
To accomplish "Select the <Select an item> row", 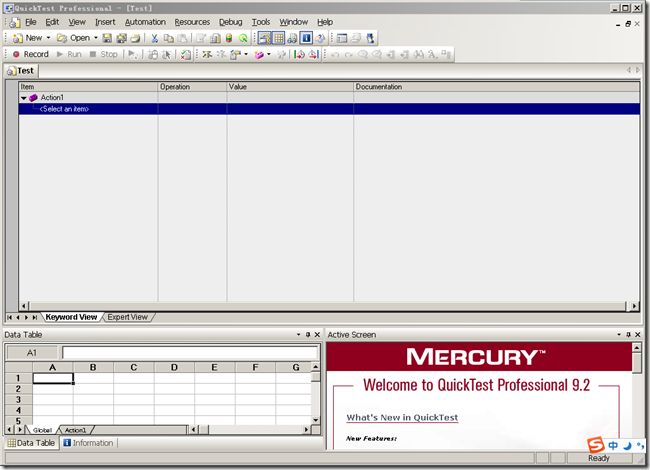I will [x=329, y=109].
